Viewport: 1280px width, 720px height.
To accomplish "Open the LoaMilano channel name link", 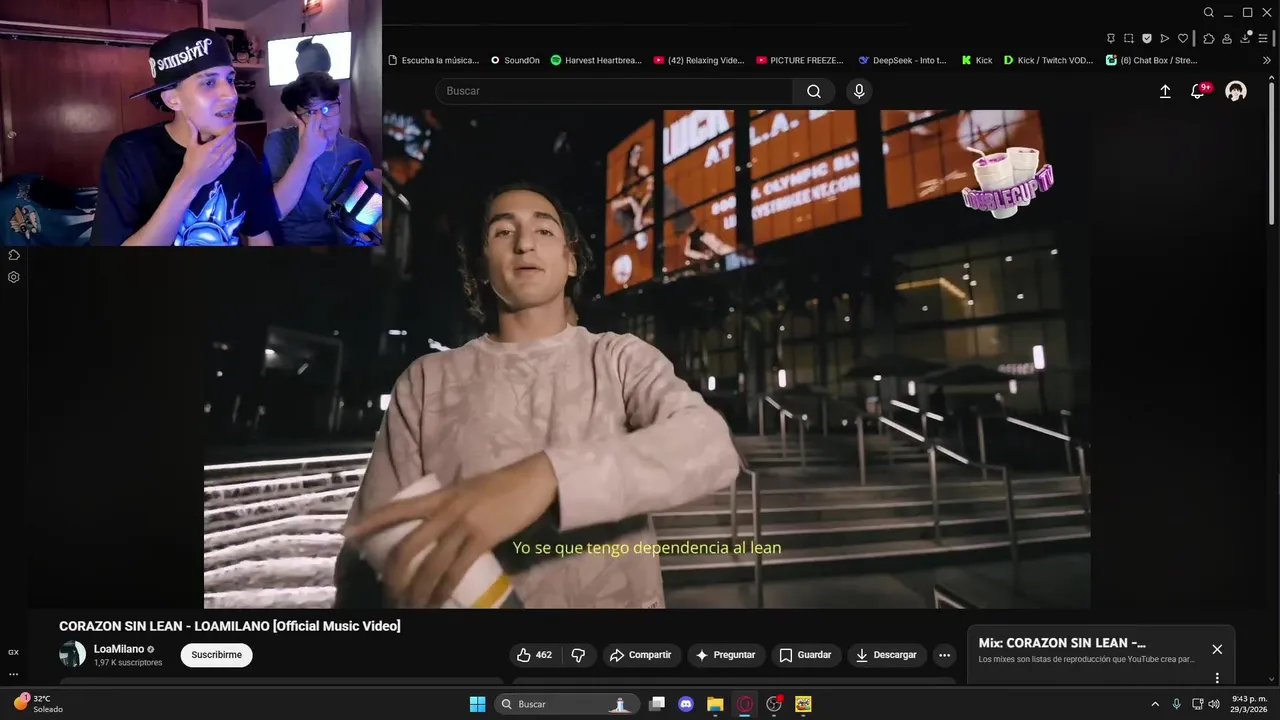I will [x=119, y=649].
